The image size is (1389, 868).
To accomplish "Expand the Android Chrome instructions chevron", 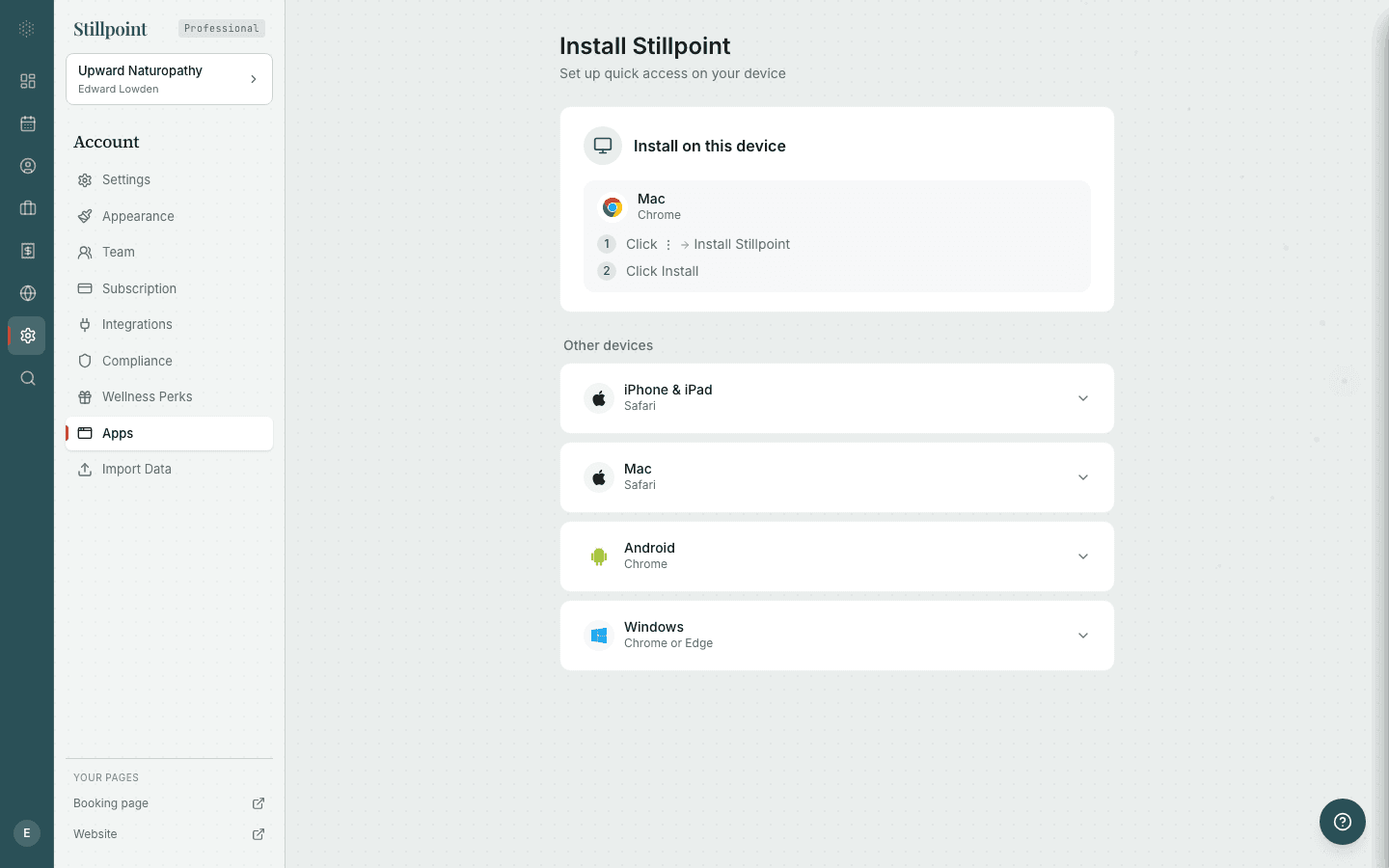I will [x=1083, y=556].
